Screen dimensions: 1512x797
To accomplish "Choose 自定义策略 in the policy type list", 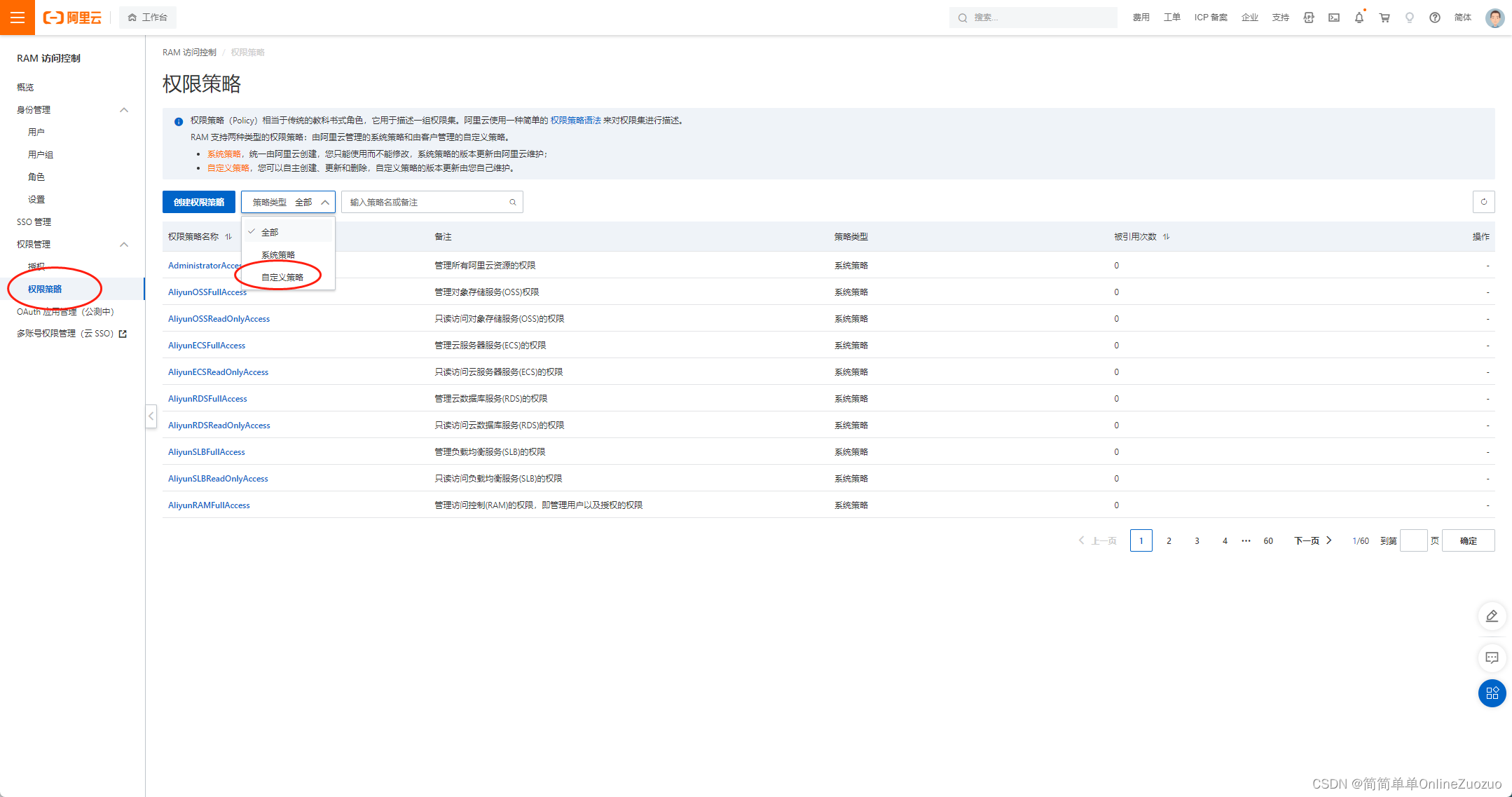I will 288,277.
